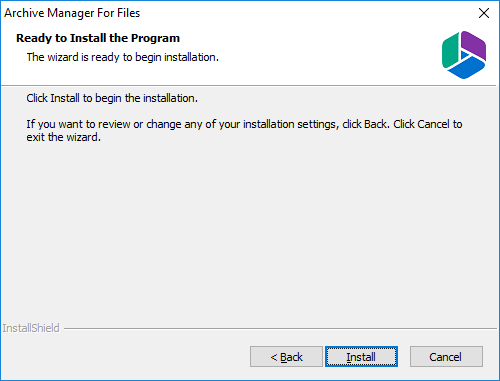Cancel the setup wizard
The image size is (500, 381).
click(x=446, y=357)
